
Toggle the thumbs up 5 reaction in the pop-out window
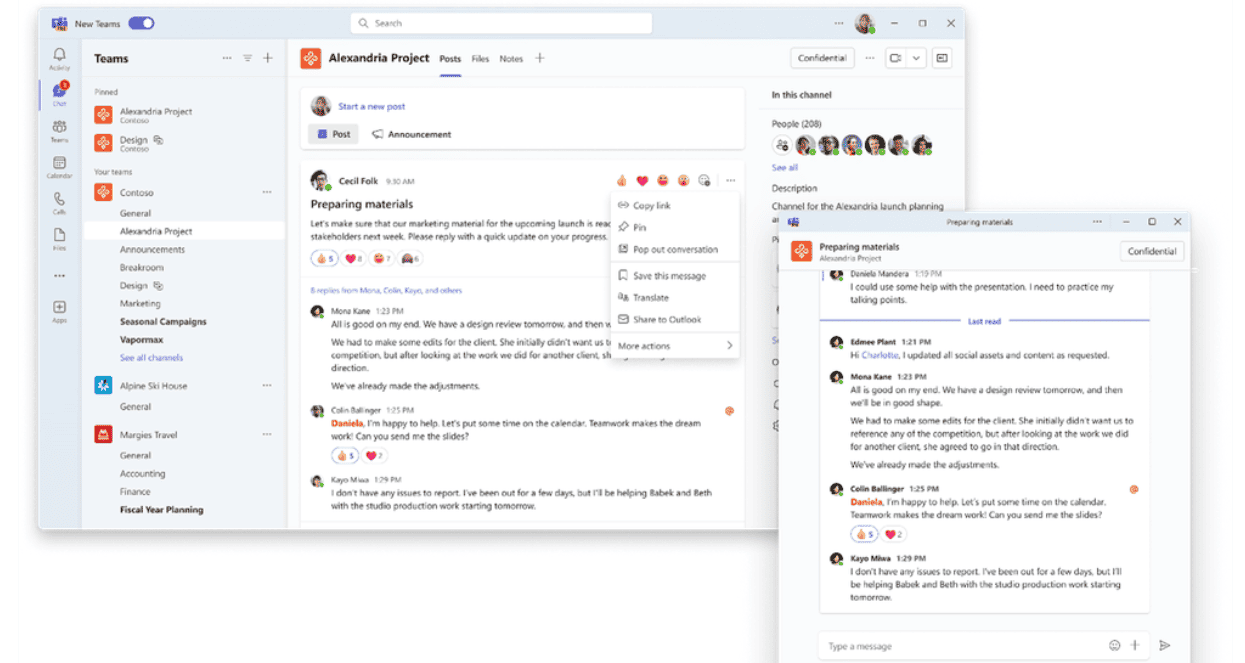pos(865,534)
